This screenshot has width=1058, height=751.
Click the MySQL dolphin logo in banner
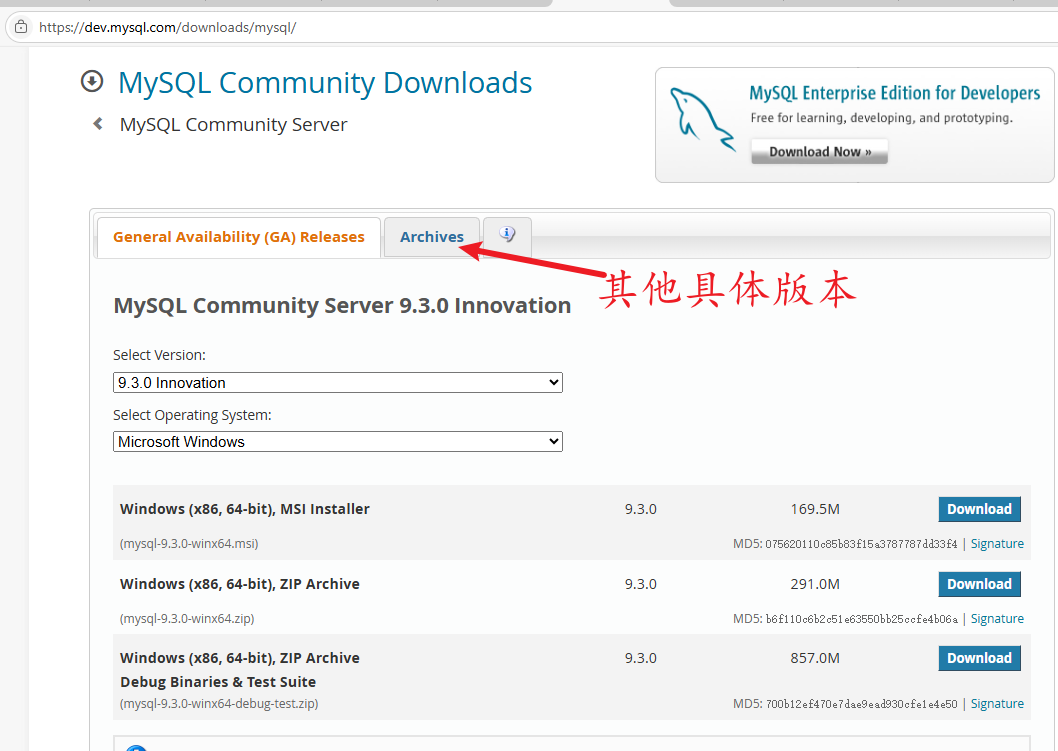(x=702, y=119)
